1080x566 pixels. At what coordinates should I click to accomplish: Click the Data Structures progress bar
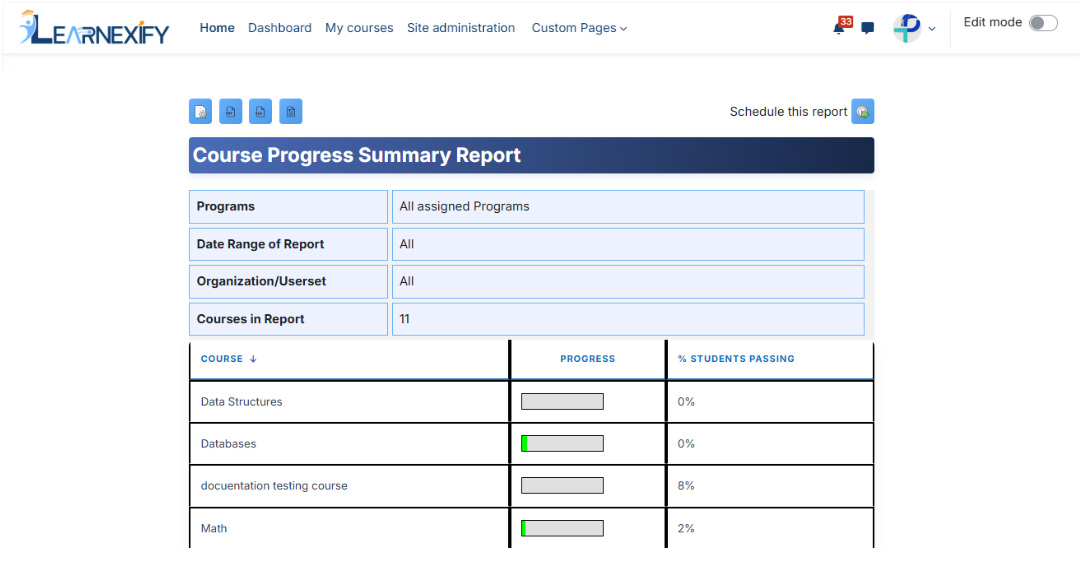point(562,401)
